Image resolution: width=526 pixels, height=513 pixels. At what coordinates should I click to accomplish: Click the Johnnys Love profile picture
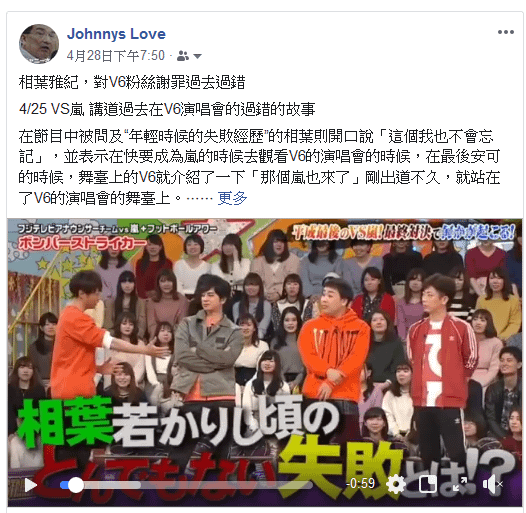[x=39, y=44]
